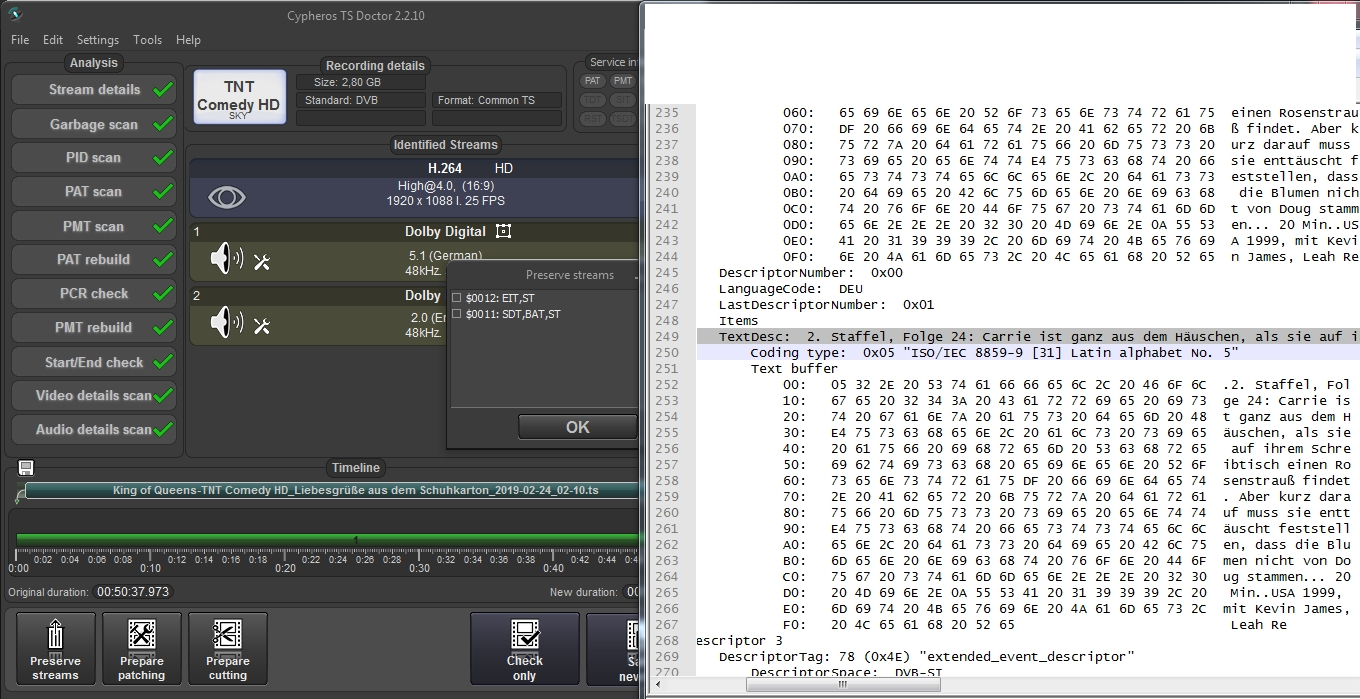
Task: Select the PMT scan step
Action: (94, 226)
